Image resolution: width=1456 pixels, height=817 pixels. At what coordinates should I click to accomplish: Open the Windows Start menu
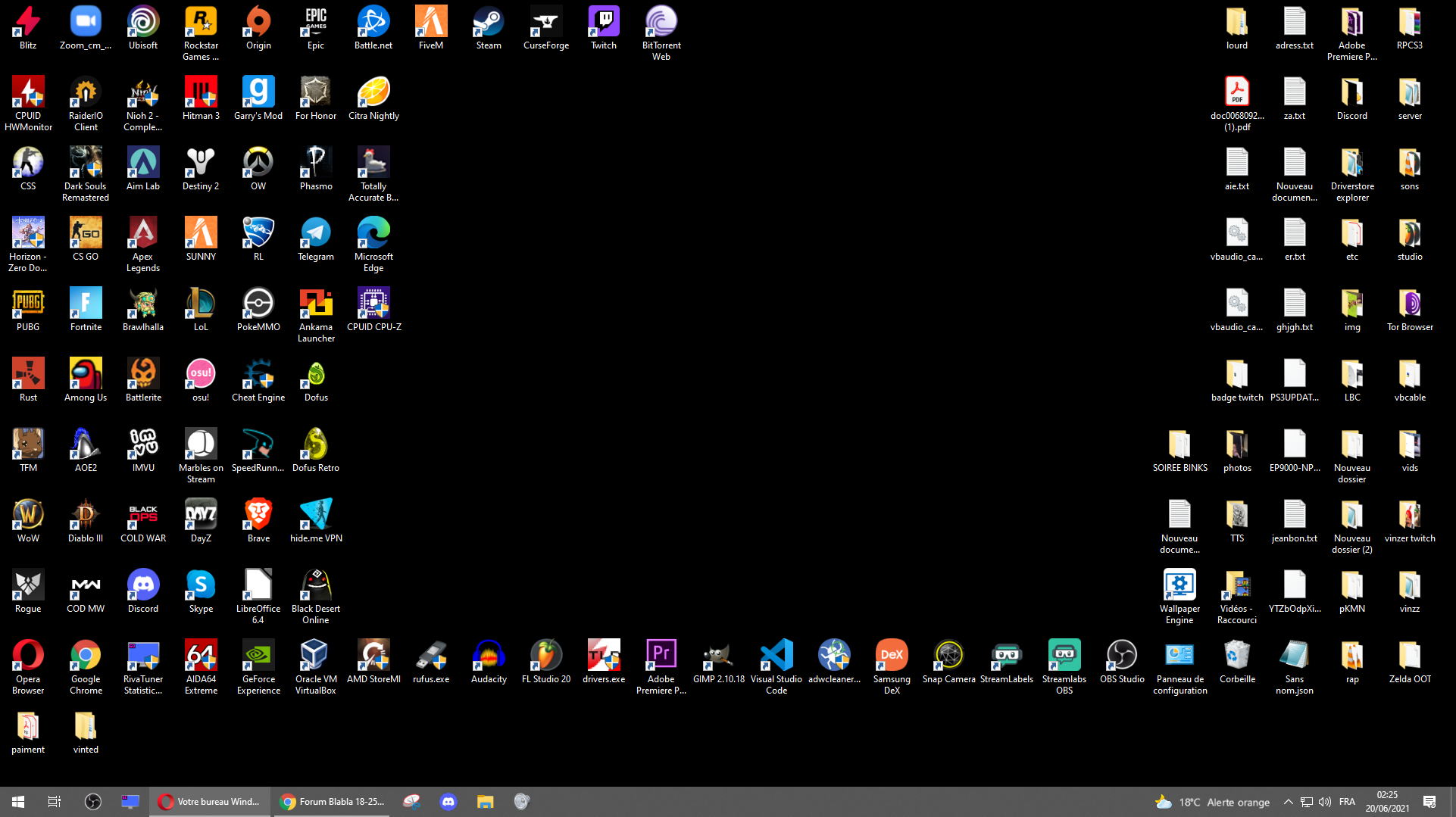coord(18,802)
